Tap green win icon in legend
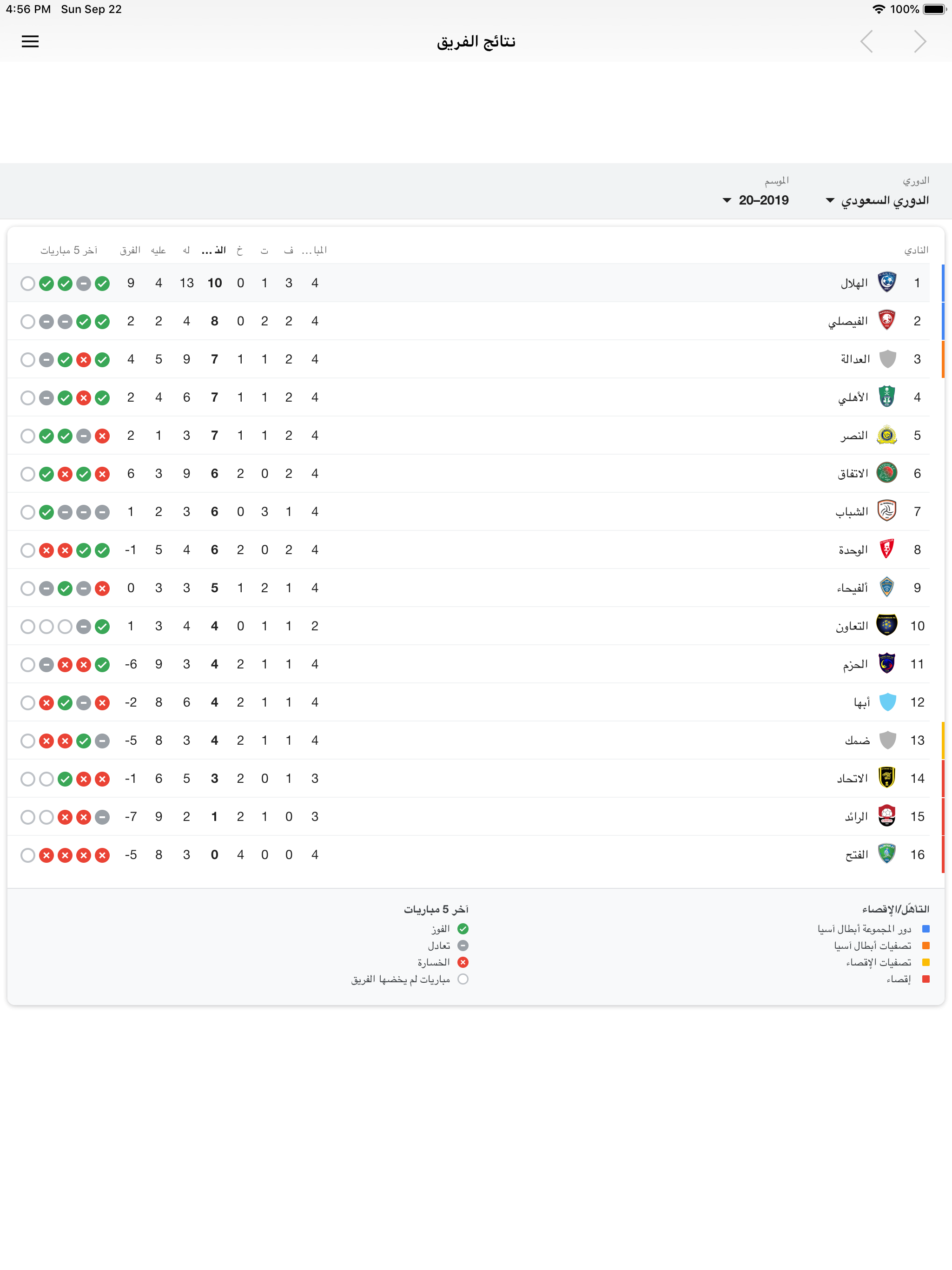Viewport: 952px width, 1270px height. [463, 928]
